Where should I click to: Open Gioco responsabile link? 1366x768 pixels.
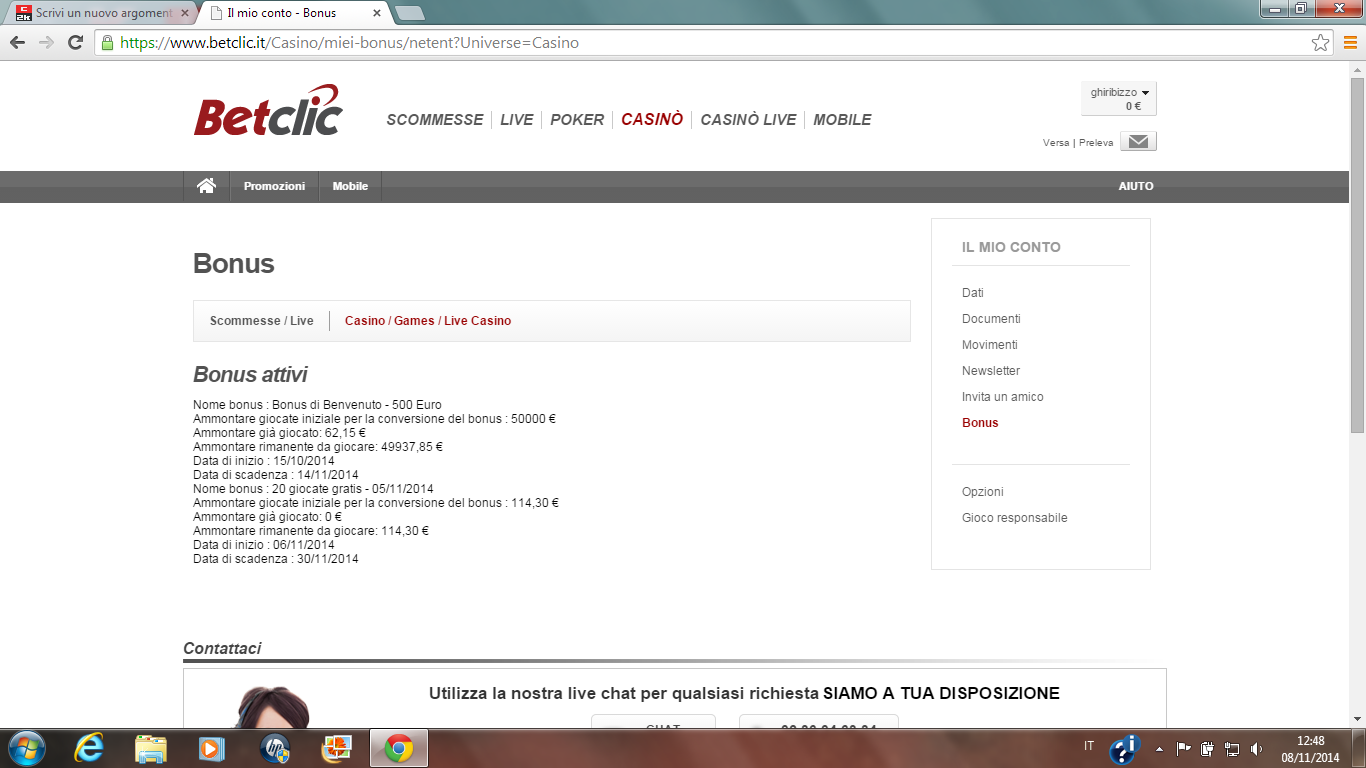tap(1015, 518)
